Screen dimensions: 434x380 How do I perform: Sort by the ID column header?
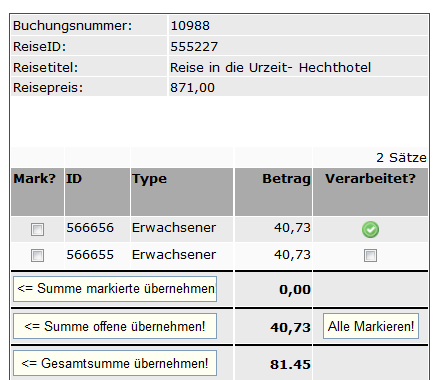(74, 179)
